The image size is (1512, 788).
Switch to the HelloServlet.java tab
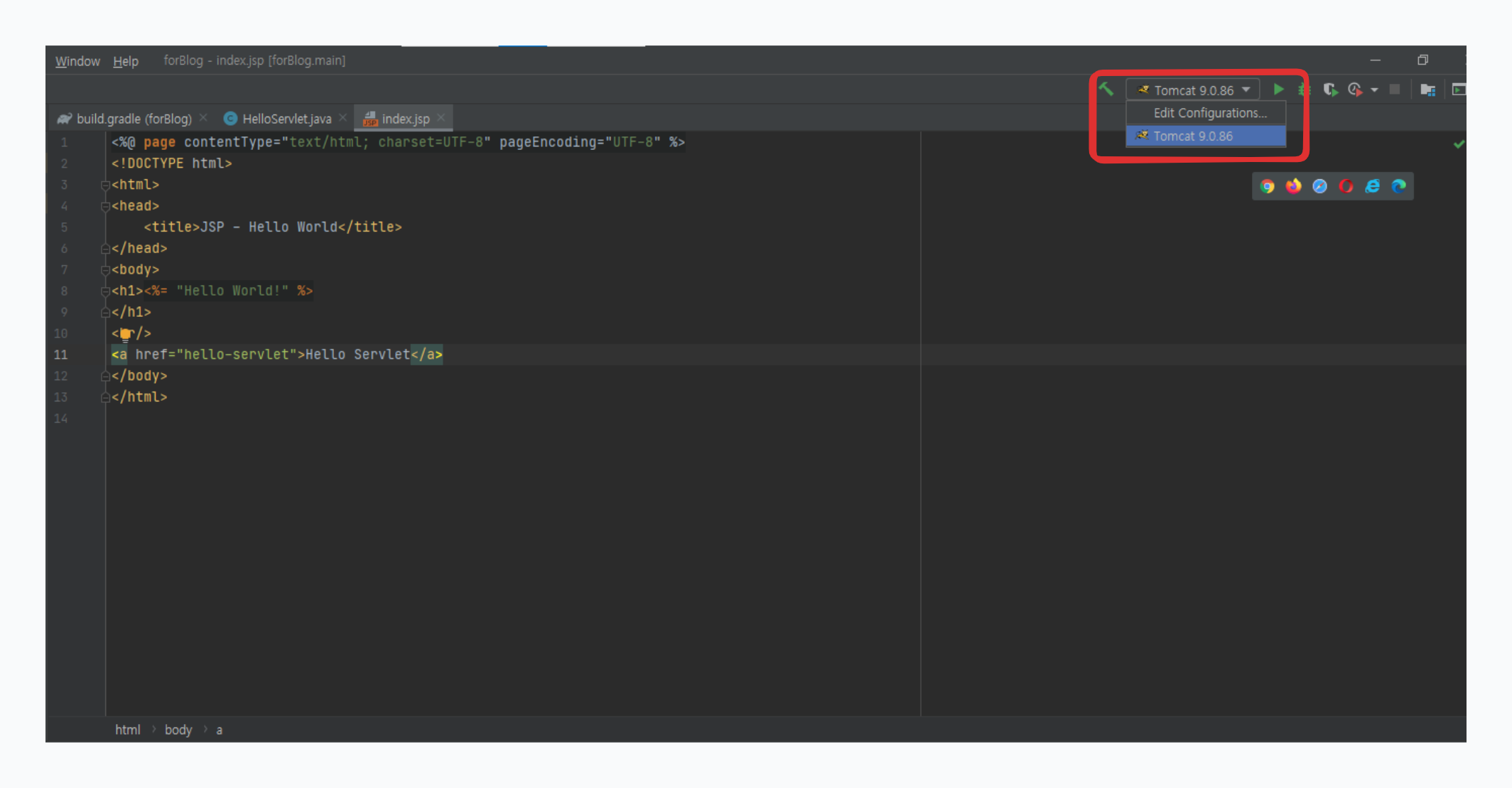(x=286, y=119)
